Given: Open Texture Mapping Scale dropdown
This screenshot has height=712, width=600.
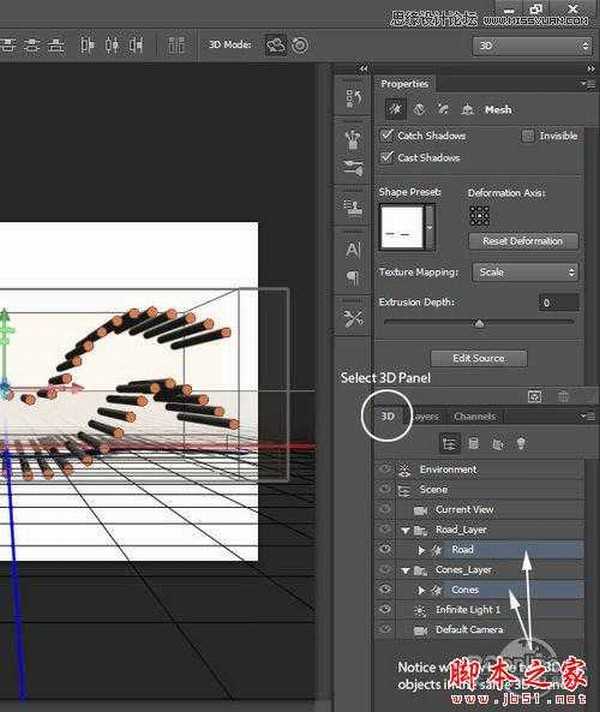Looking at the screenshot, I should click(524, 272).
